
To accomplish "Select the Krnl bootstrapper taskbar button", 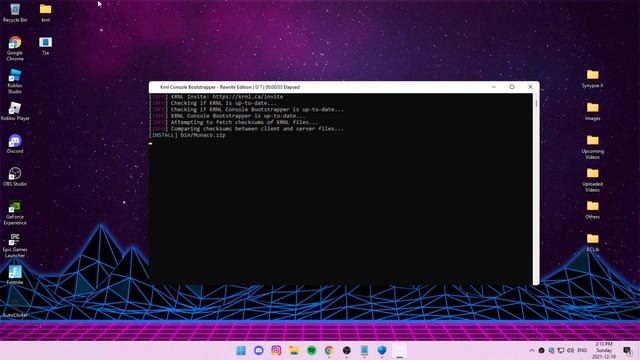I will click(x=400, y=350).
